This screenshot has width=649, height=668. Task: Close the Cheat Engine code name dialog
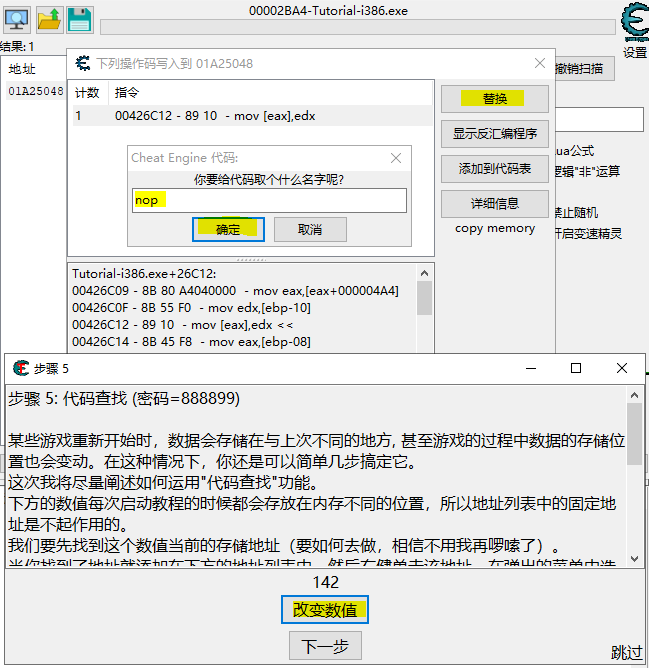(396, 158)
